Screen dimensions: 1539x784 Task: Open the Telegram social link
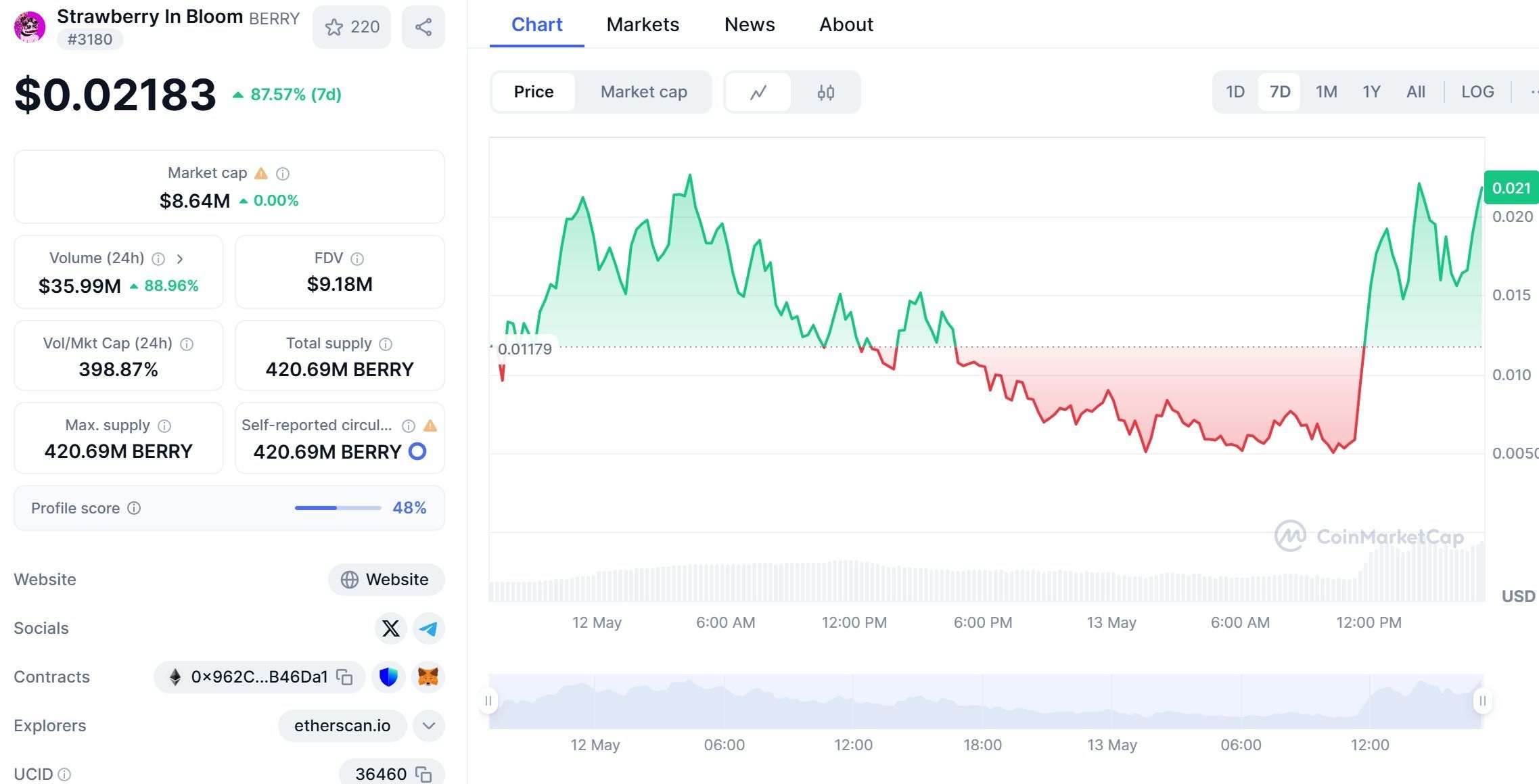pyautogui.click(x=428, y=628)
